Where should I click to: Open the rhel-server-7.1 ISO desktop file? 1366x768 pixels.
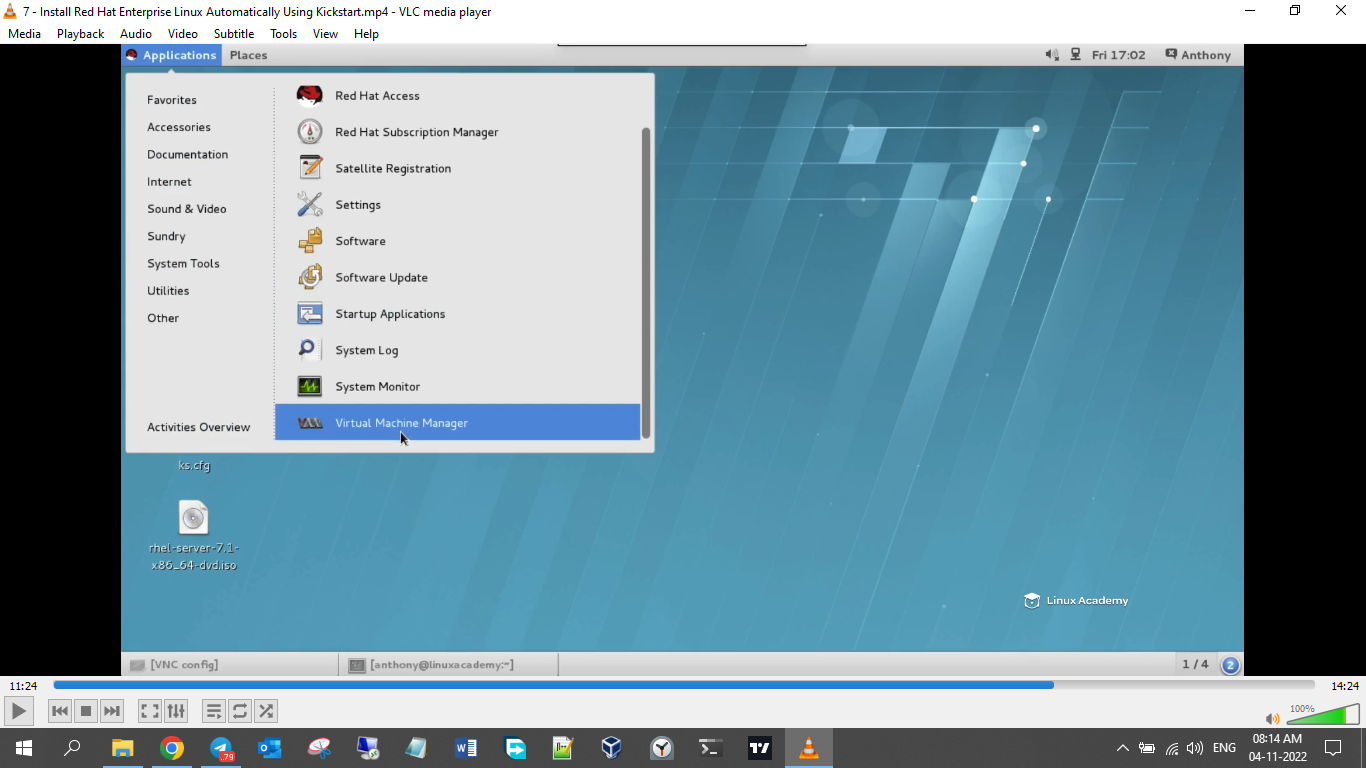click(193, 536)
